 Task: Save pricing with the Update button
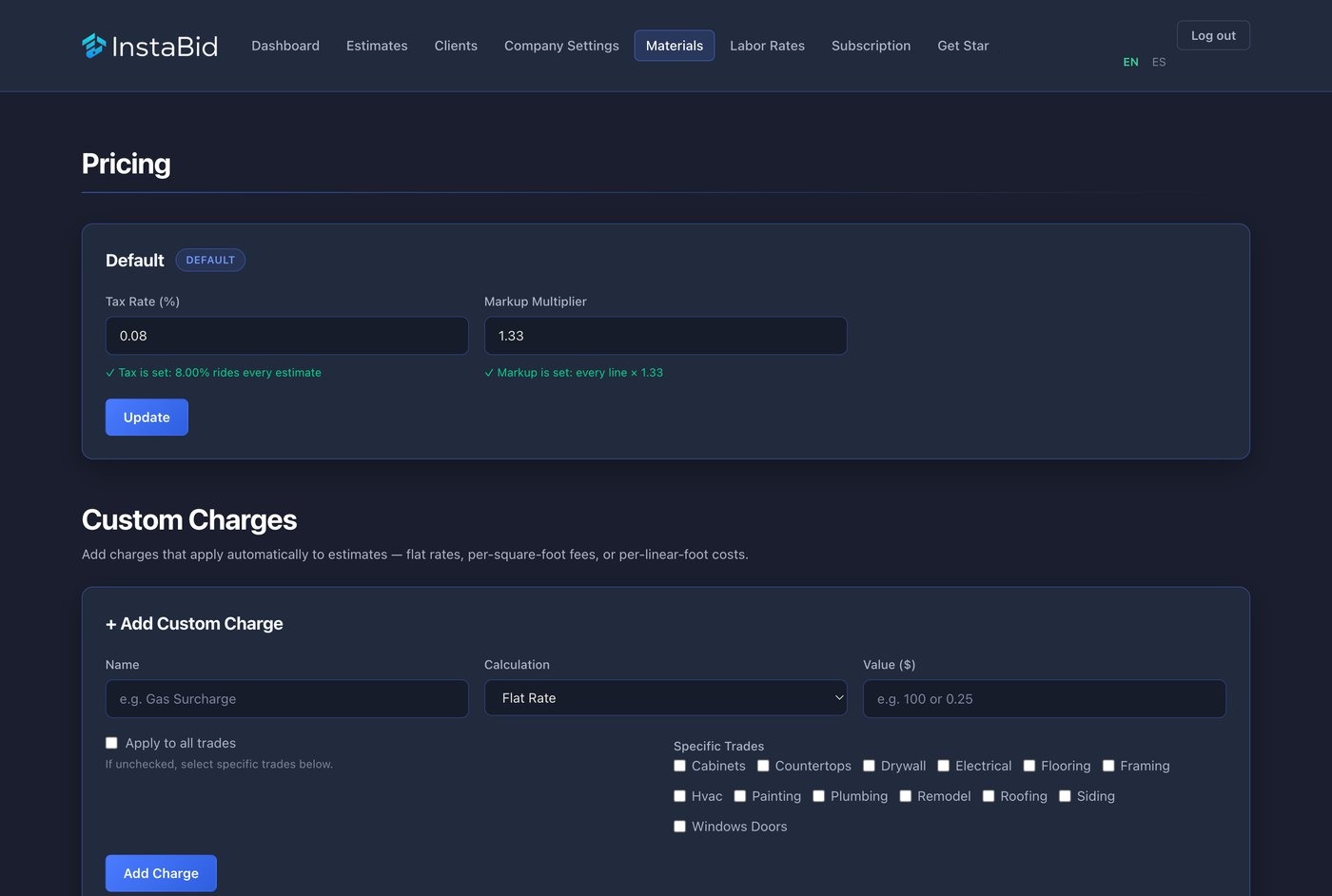point(147,418)
